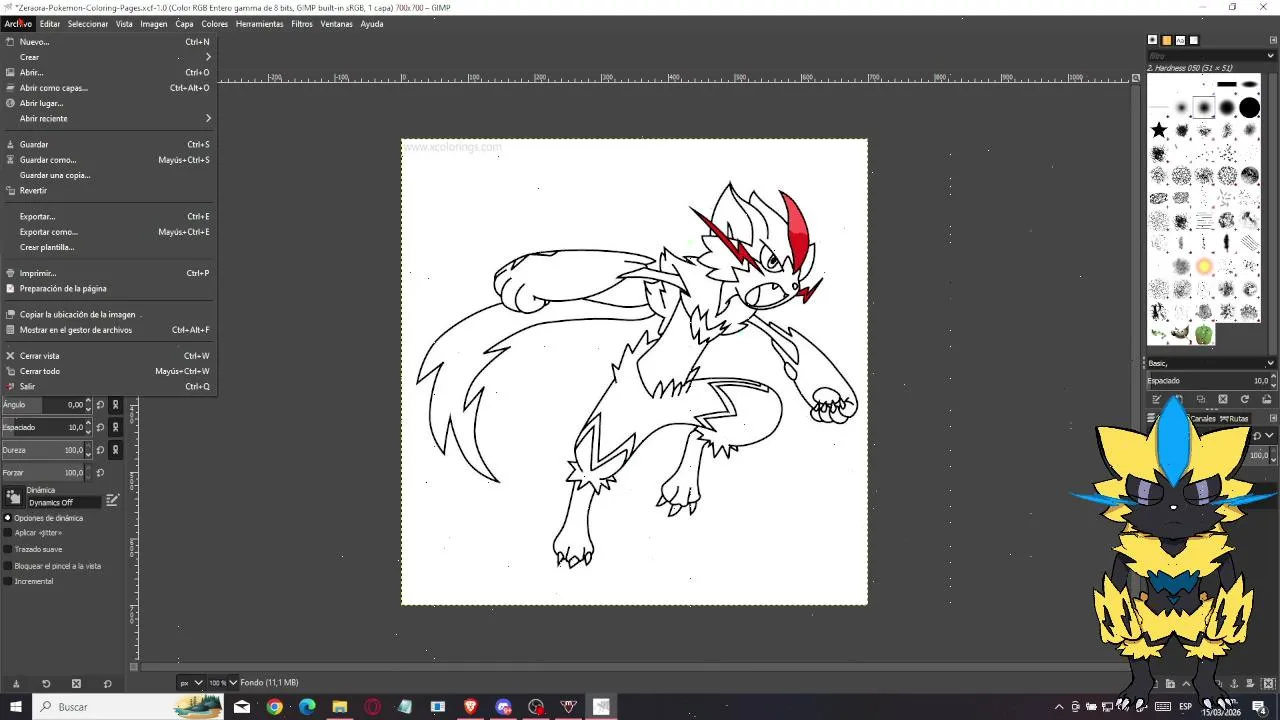This screenshot has height=720, width=1280.
Task: Open the Herramientas menu
Action: [x=260, y=24]
